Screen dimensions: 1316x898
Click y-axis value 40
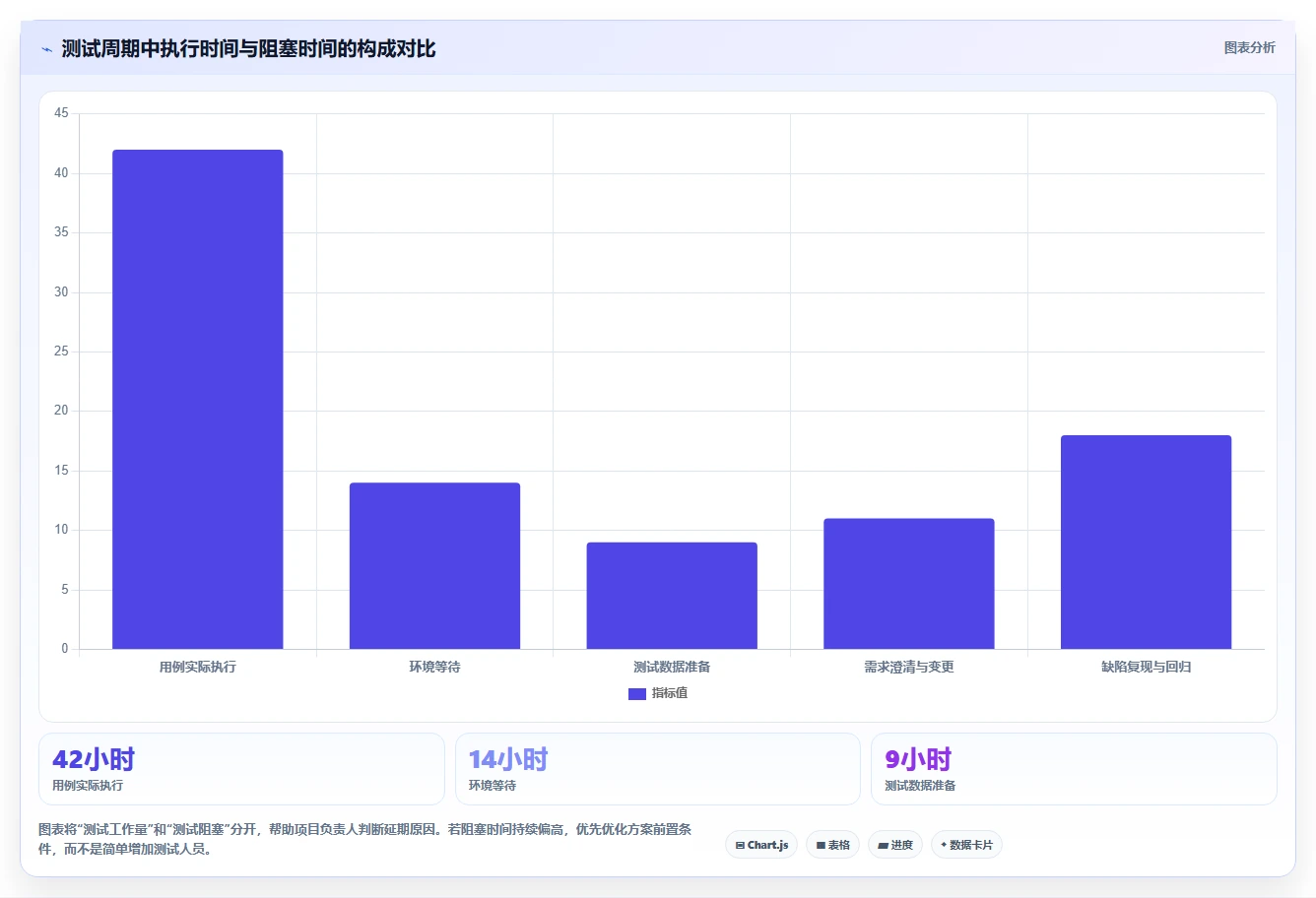pos(61,173)
